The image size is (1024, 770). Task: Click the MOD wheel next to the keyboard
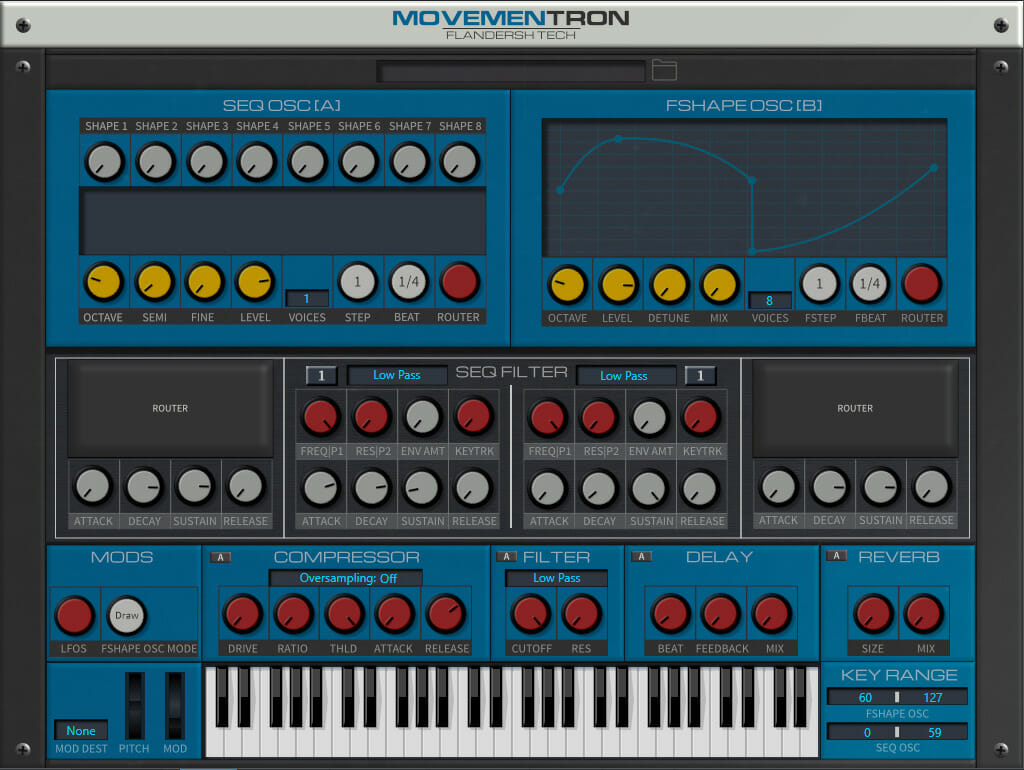tap(172, 707)
